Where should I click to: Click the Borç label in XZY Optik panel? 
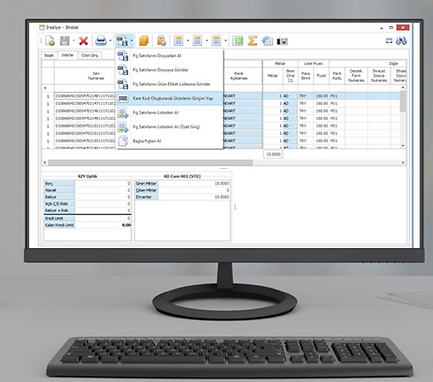tap(59, 183)
